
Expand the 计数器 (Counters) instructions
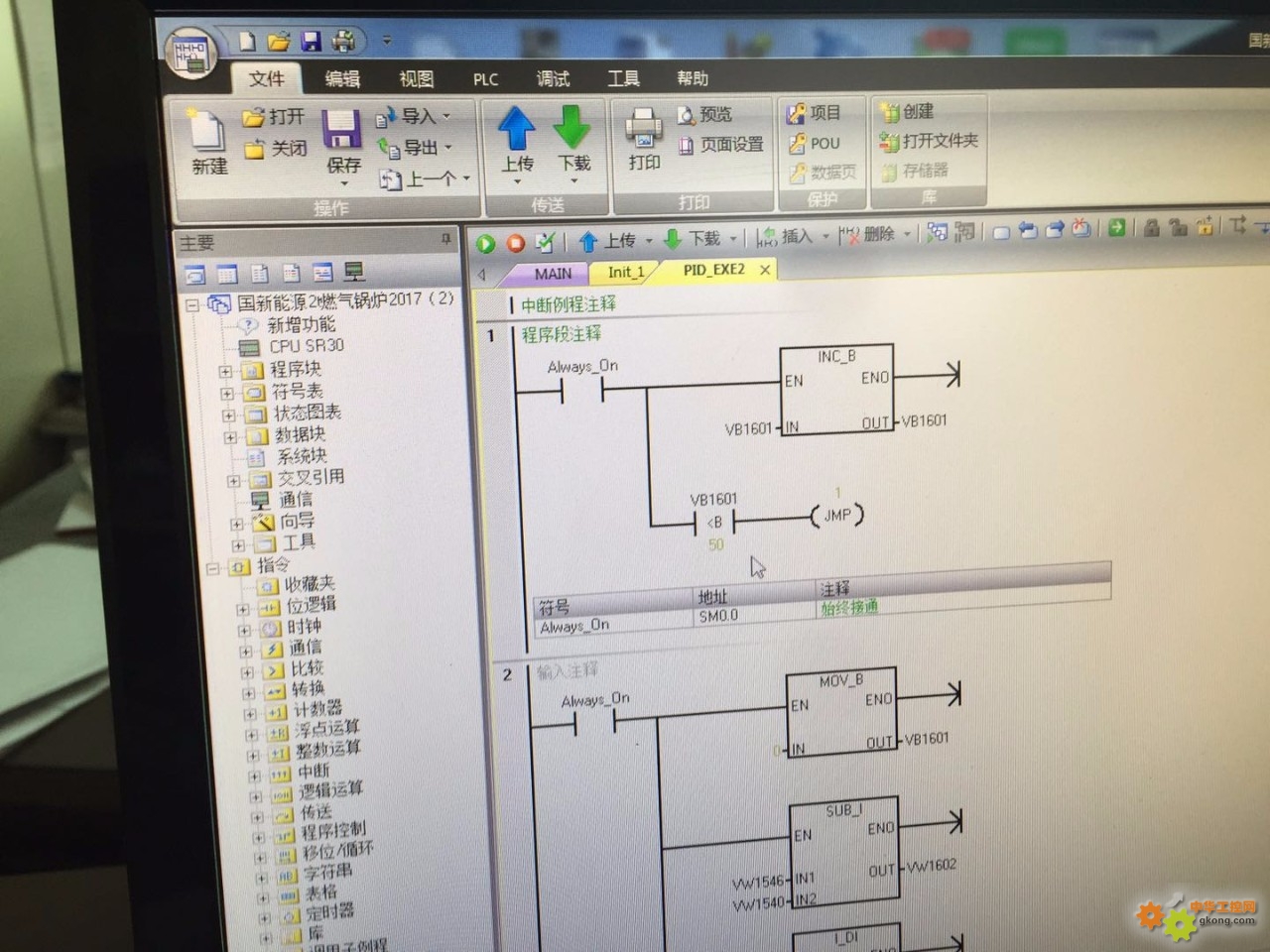[250, 713]
